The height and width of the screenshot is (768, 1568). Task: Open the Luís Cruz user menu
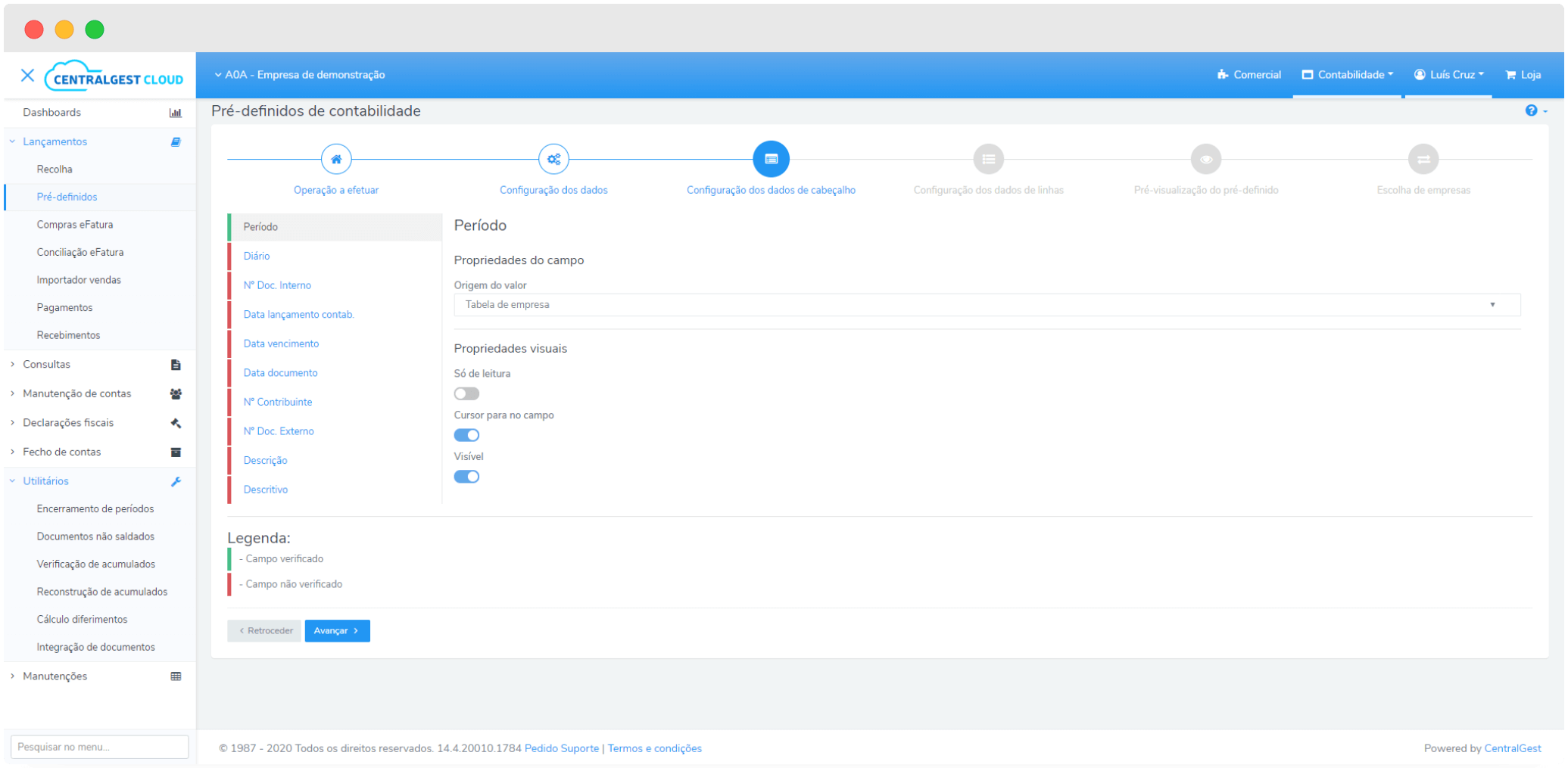(x=1448, y=75)
